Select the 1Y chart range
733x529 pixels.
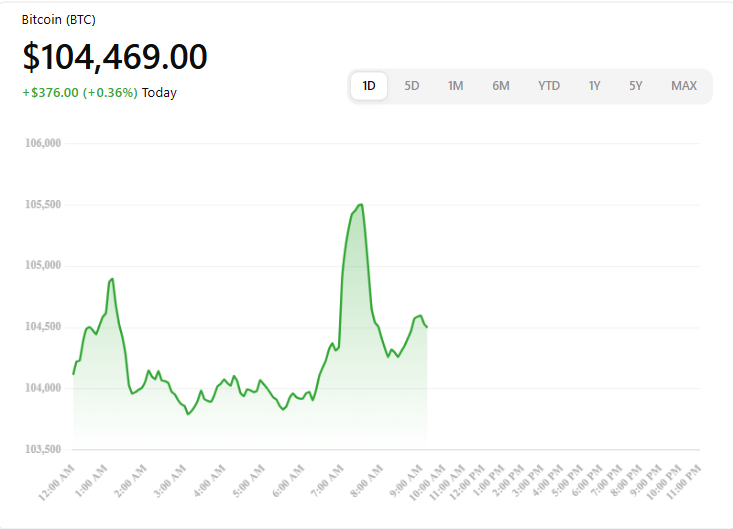tap(594, 86)
